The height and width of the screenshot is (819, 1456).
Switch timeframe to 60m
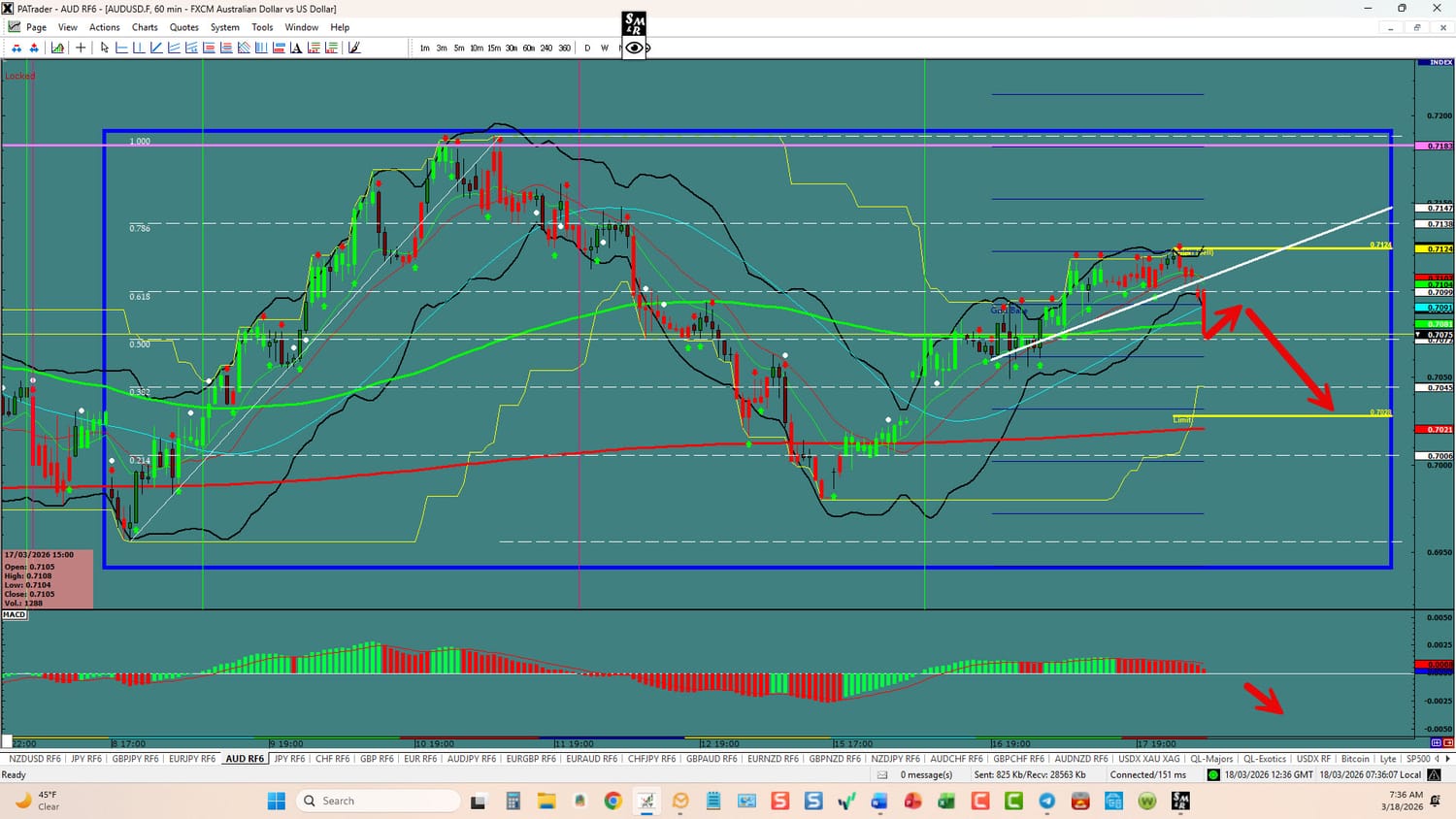tap(529, 48)
